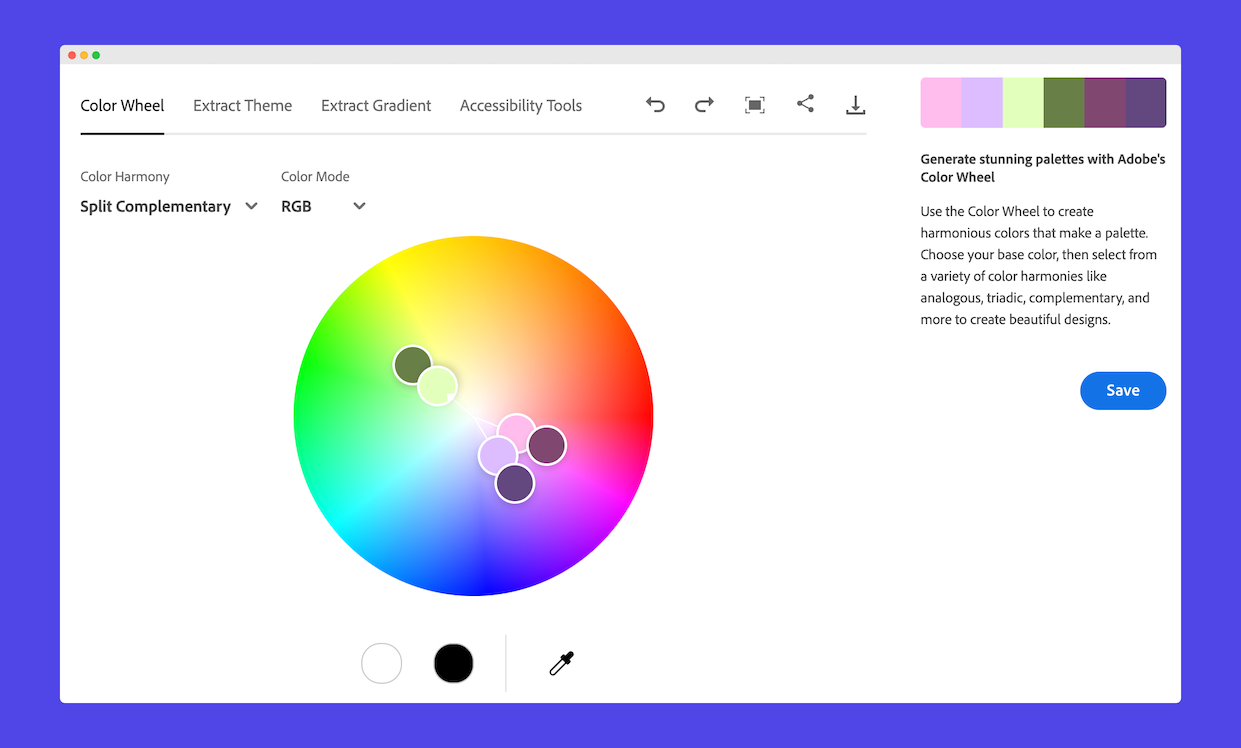Screen dimensions: 1241x748
Task: Select the center base color handle on wheel
Action: pyautogui.click(x=517, y=428)
